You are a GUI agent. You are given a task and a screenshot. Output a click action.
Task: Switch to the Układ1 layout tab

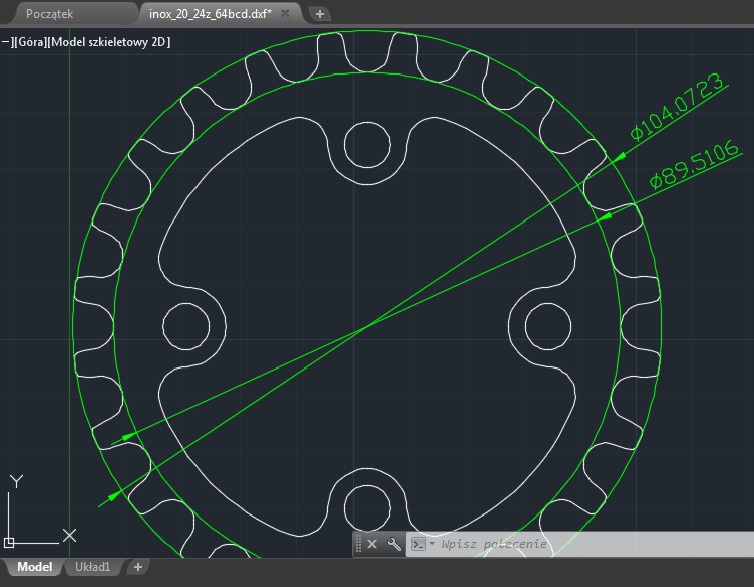[x=92, y=567]
